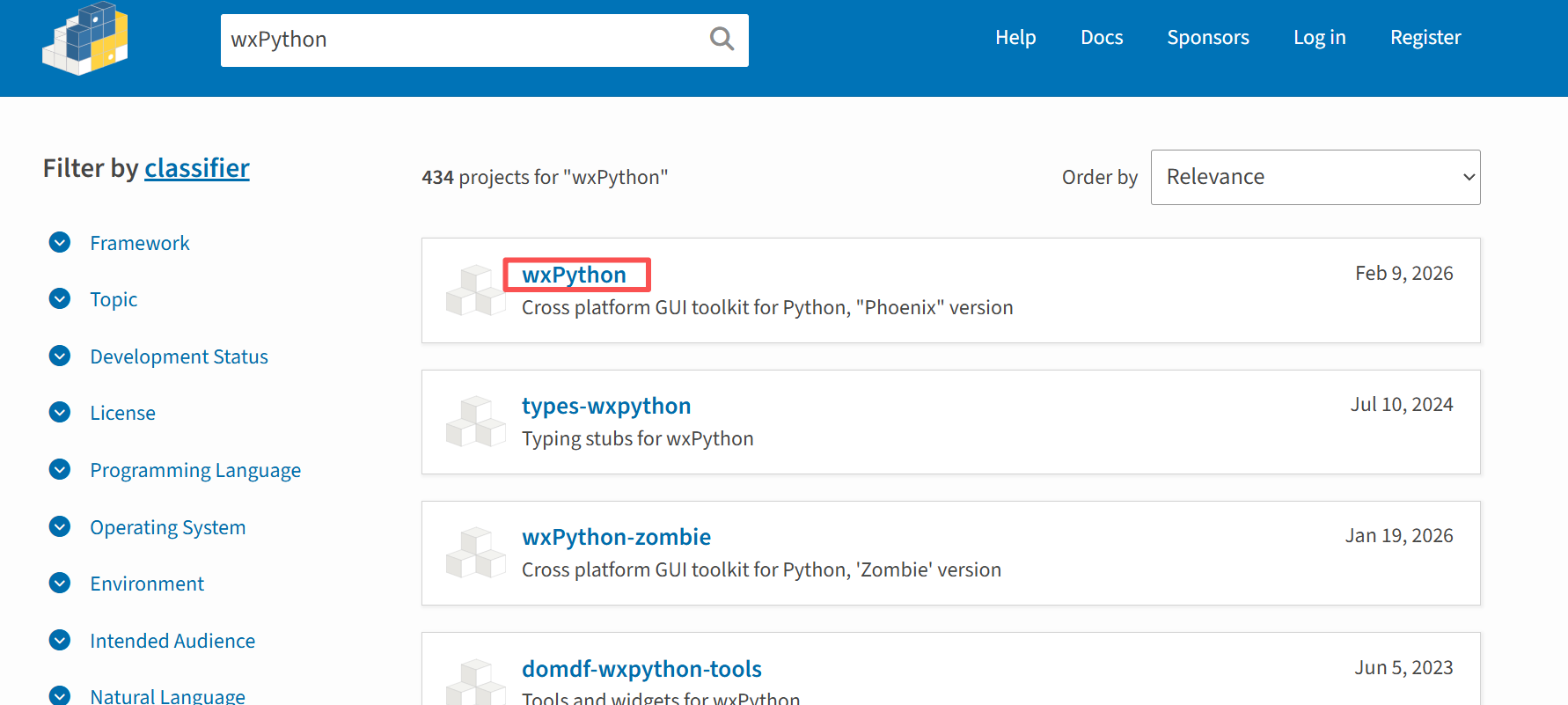Expand the Framework filter chevron
This screenshot has height=705, width=1568.
point(60,242)
